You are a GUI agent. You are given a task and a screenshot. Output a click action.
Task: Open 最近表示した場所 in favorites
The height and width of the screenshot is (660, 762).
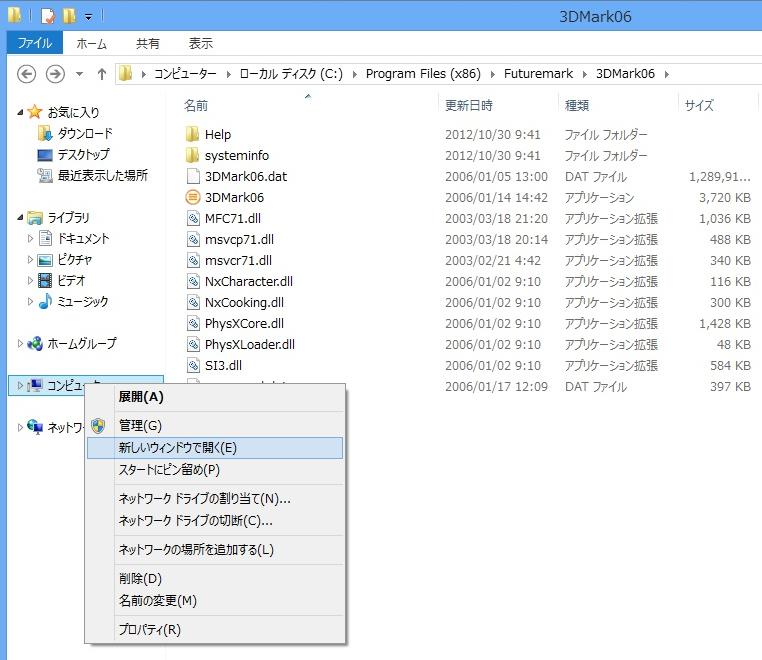click(103, 175)
